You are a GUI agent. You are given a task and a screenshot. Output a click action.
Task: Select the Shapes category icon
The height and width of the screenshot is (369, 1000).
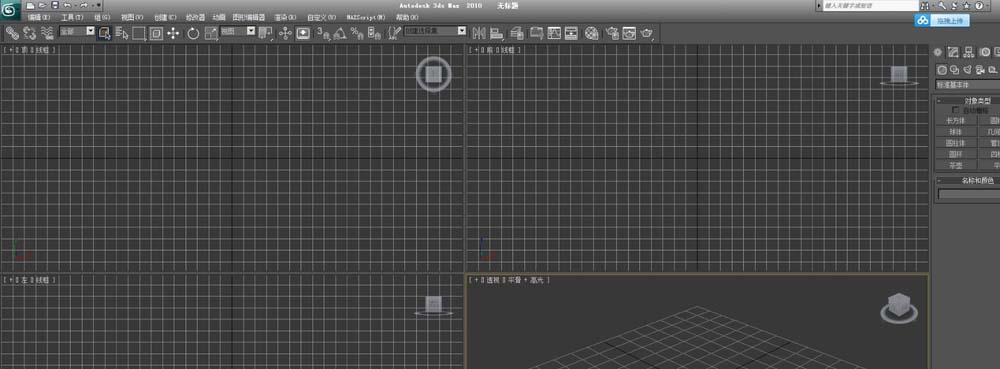tap(954, 69)
